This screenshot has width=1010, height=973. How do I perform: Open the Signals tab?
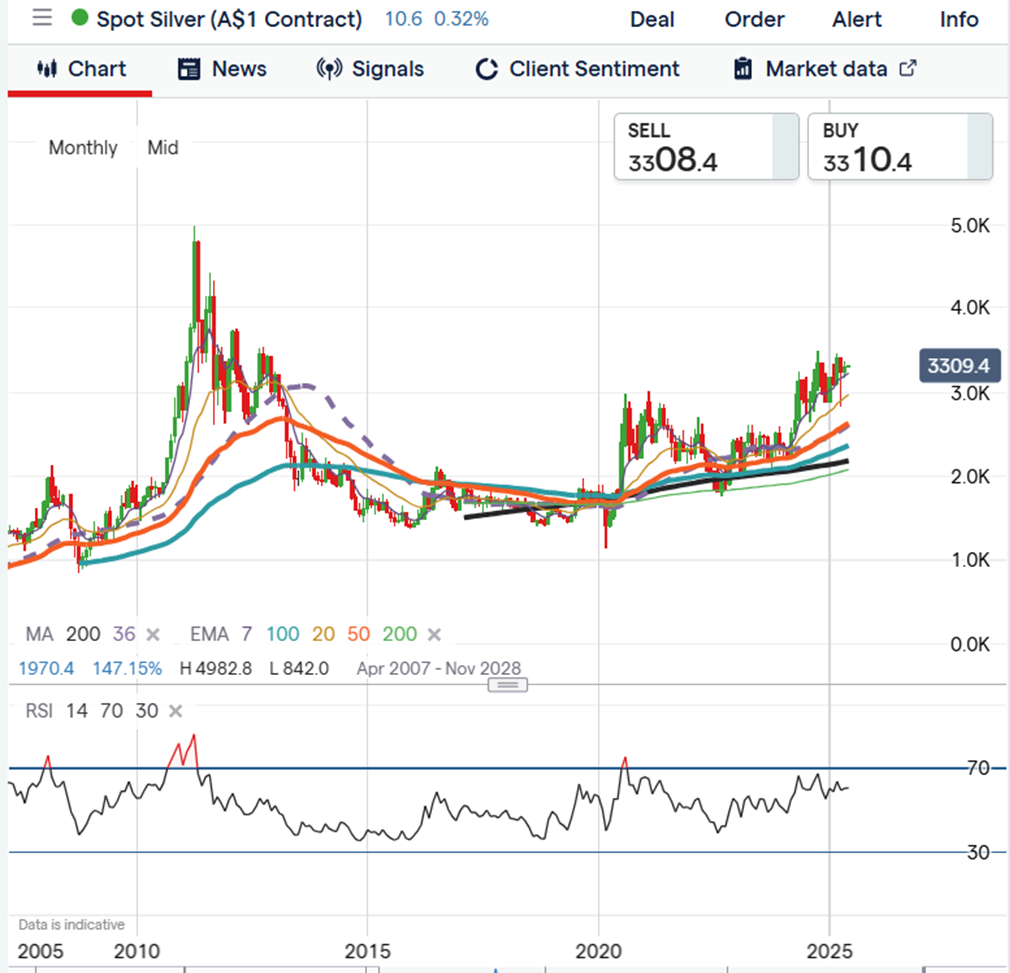(370, 69)
